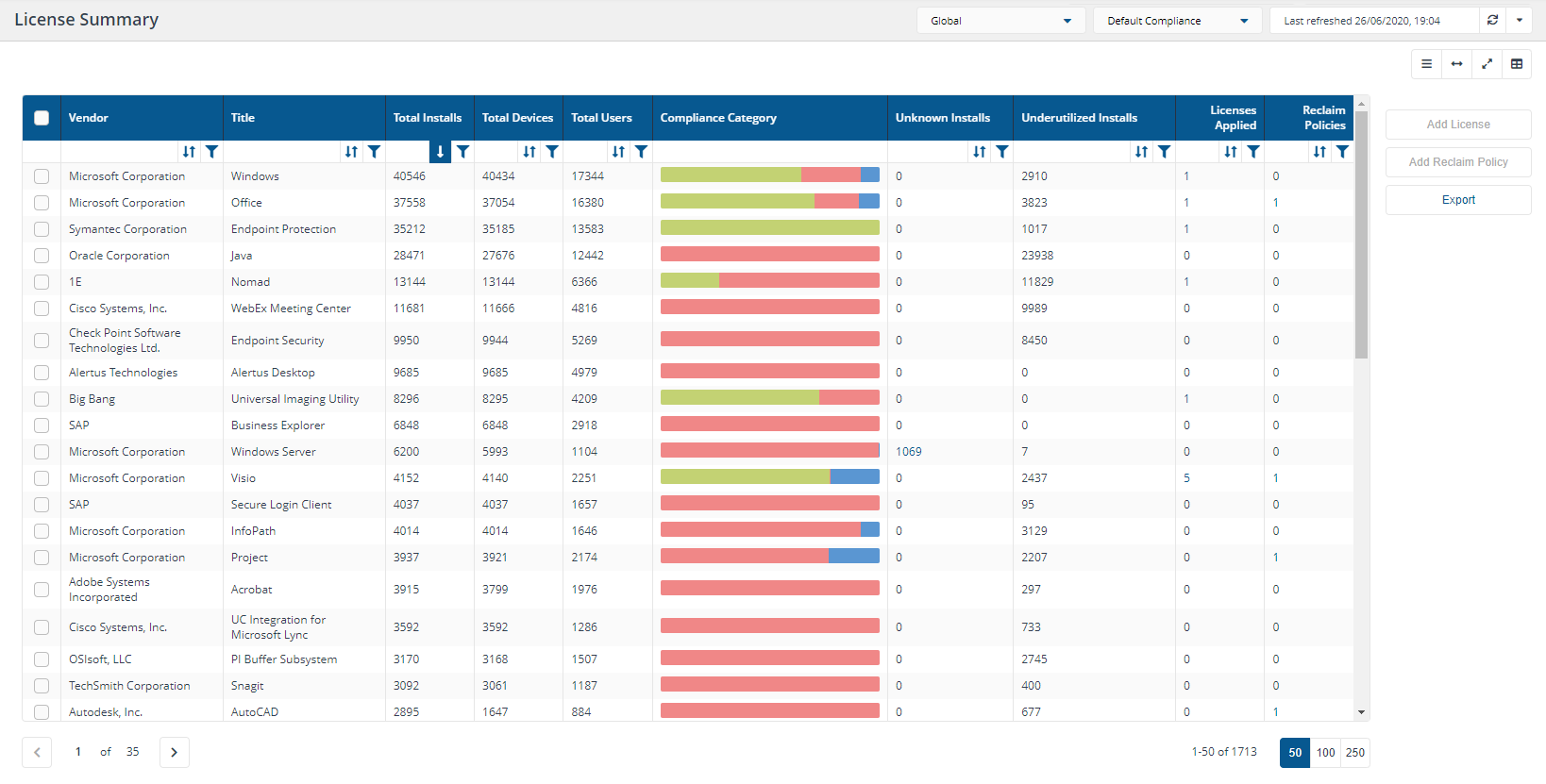Select the WebEx Meeting Center row checkbox

(42, 309)
